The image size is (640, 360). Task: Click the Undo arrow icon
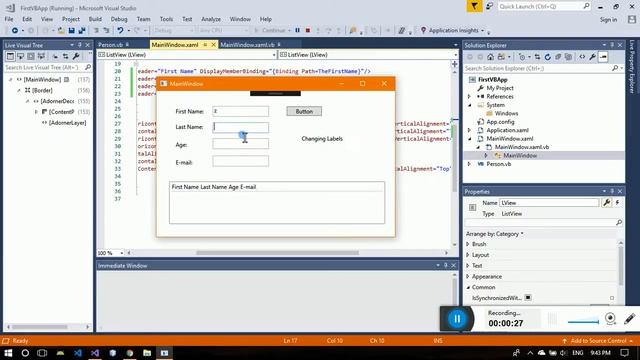coord(120,30)
